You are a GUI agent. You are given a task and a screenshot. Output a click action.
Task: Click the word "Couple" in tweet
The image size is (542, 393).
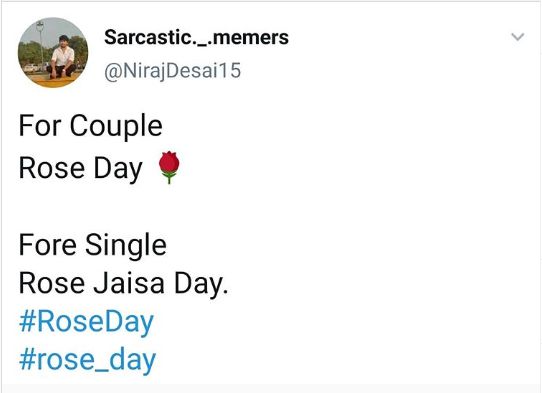116,127
